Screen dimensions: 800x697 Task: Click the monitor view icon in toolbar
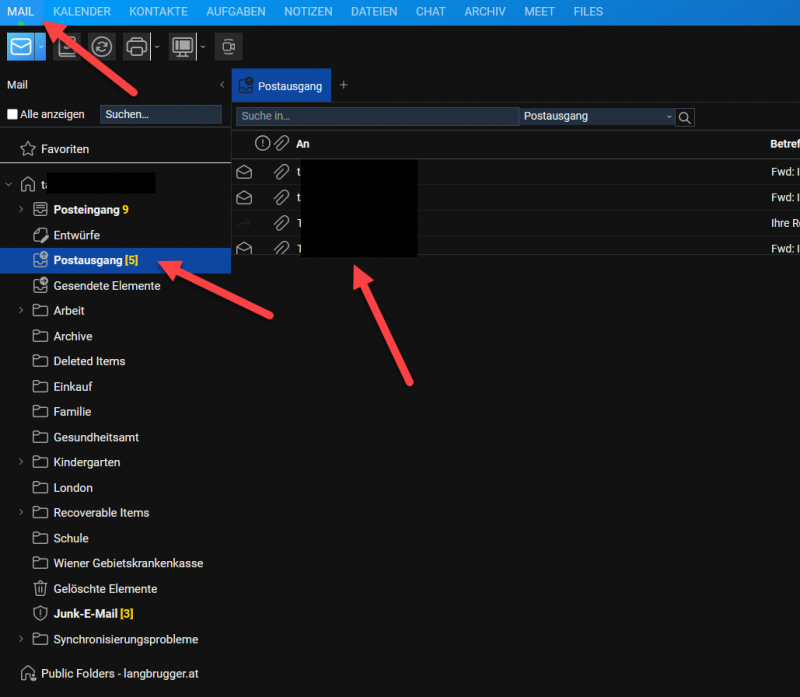pos(182,47)
